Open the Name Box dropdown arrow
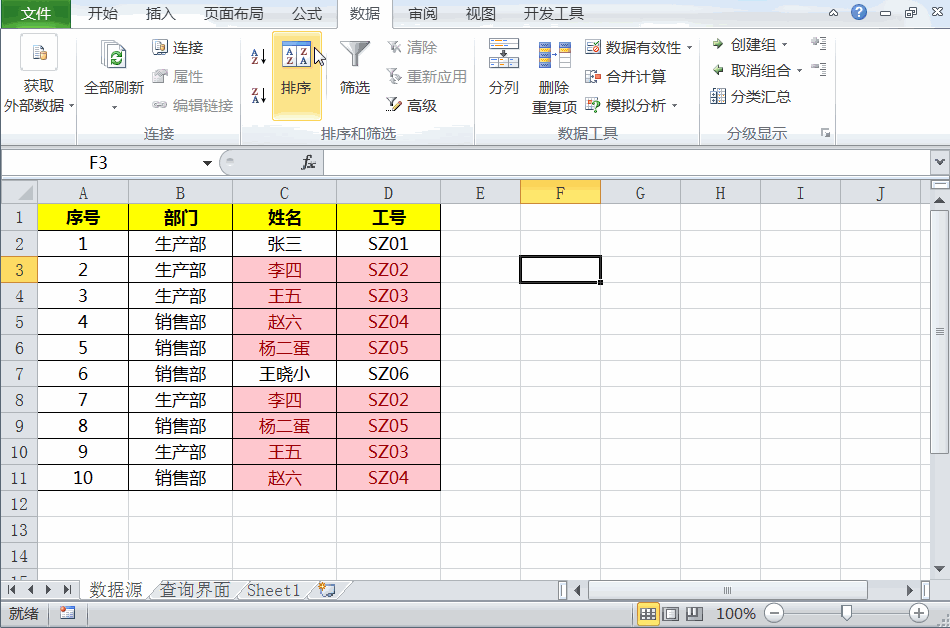 pos(207,163)
